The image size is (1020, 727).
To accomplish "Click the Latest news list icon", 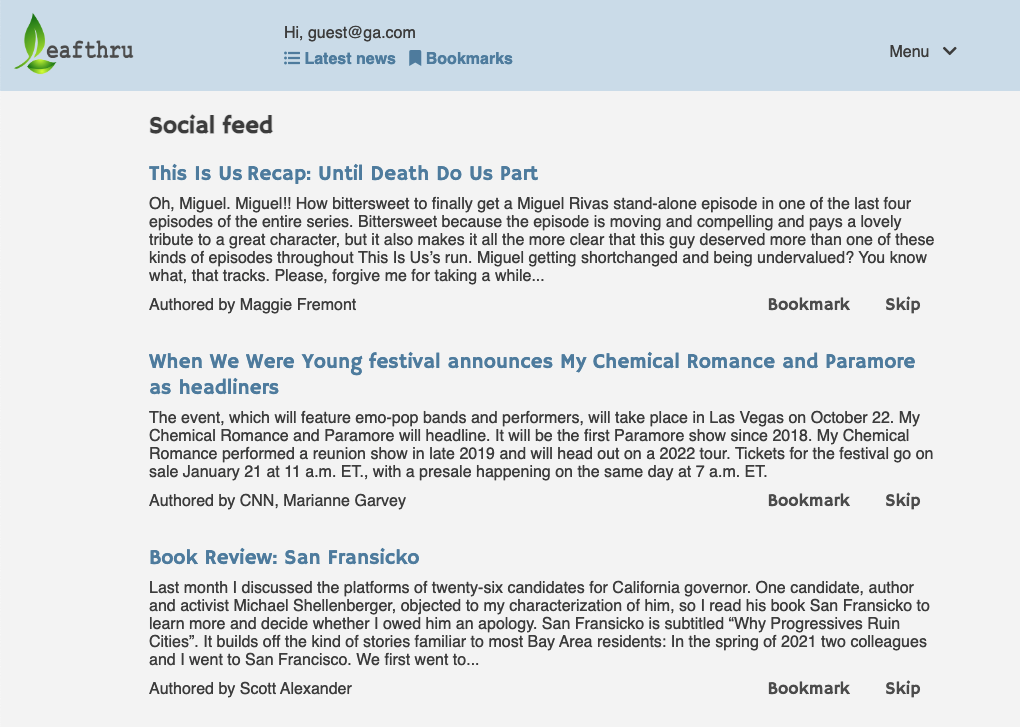I will pyautogui.click(x=292, y=59).
